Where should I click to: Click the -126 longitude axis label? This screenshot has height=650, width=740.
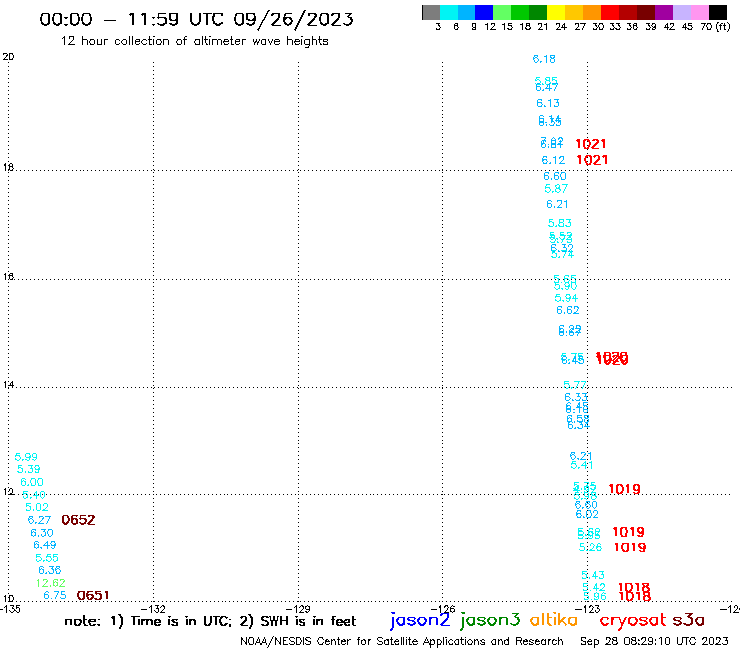[443, 609]
